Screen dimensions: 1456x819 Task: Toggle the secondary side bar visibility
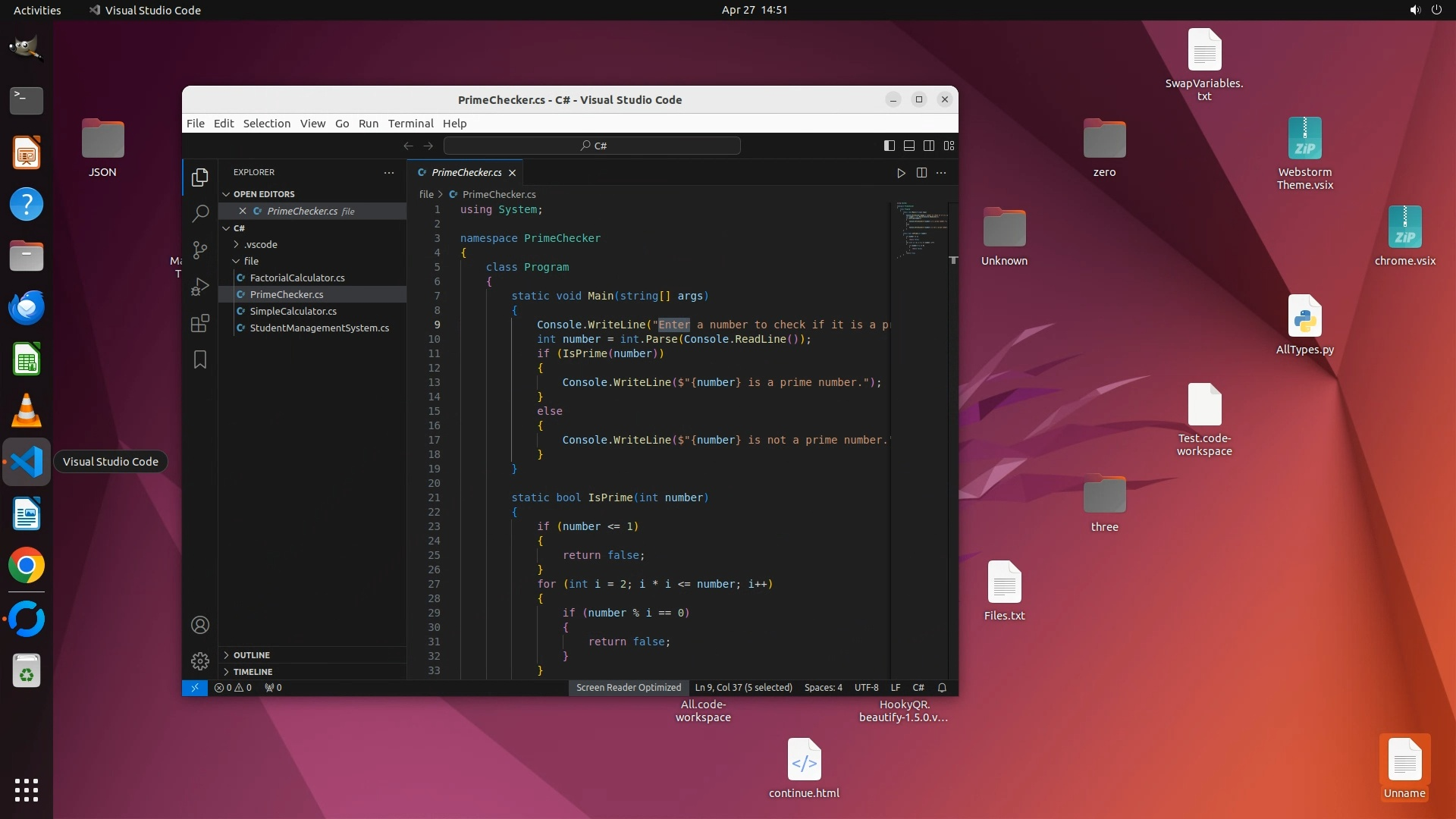[929, 146]
